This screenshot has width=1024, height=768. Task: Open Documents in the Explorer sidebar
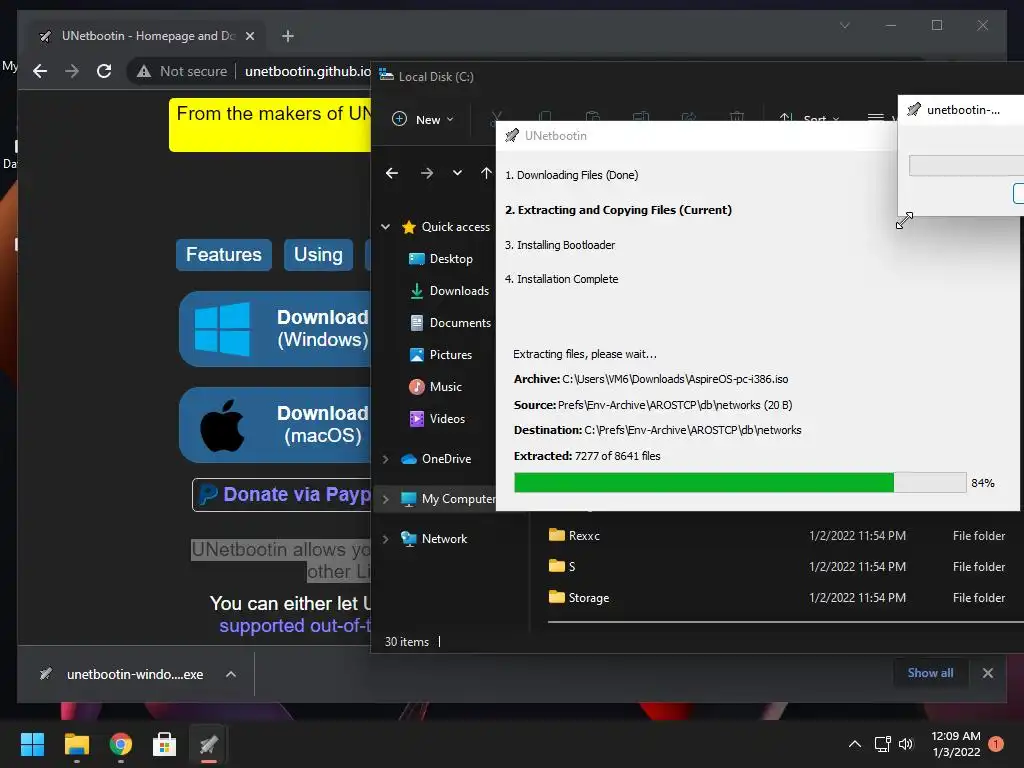[x=451, y=323]
